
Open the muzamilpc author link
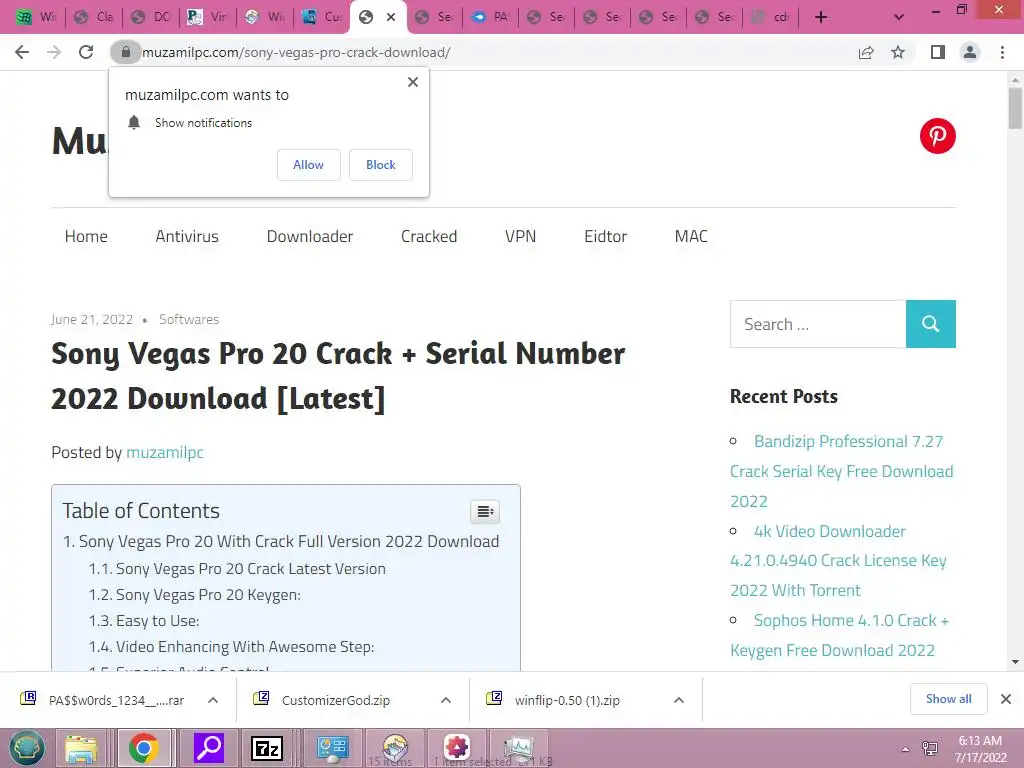coord(165,452)
